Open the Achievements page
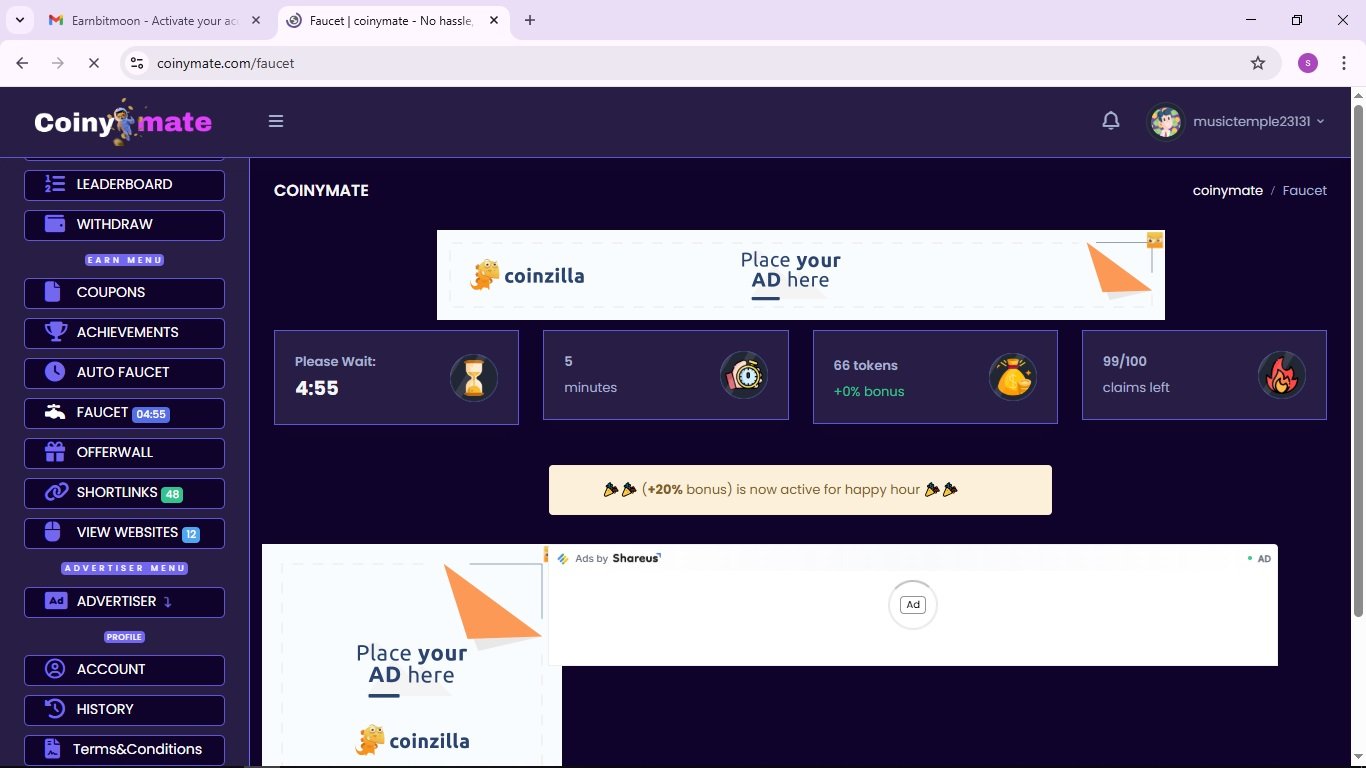Screen dimensions: 1366x768 124,332
